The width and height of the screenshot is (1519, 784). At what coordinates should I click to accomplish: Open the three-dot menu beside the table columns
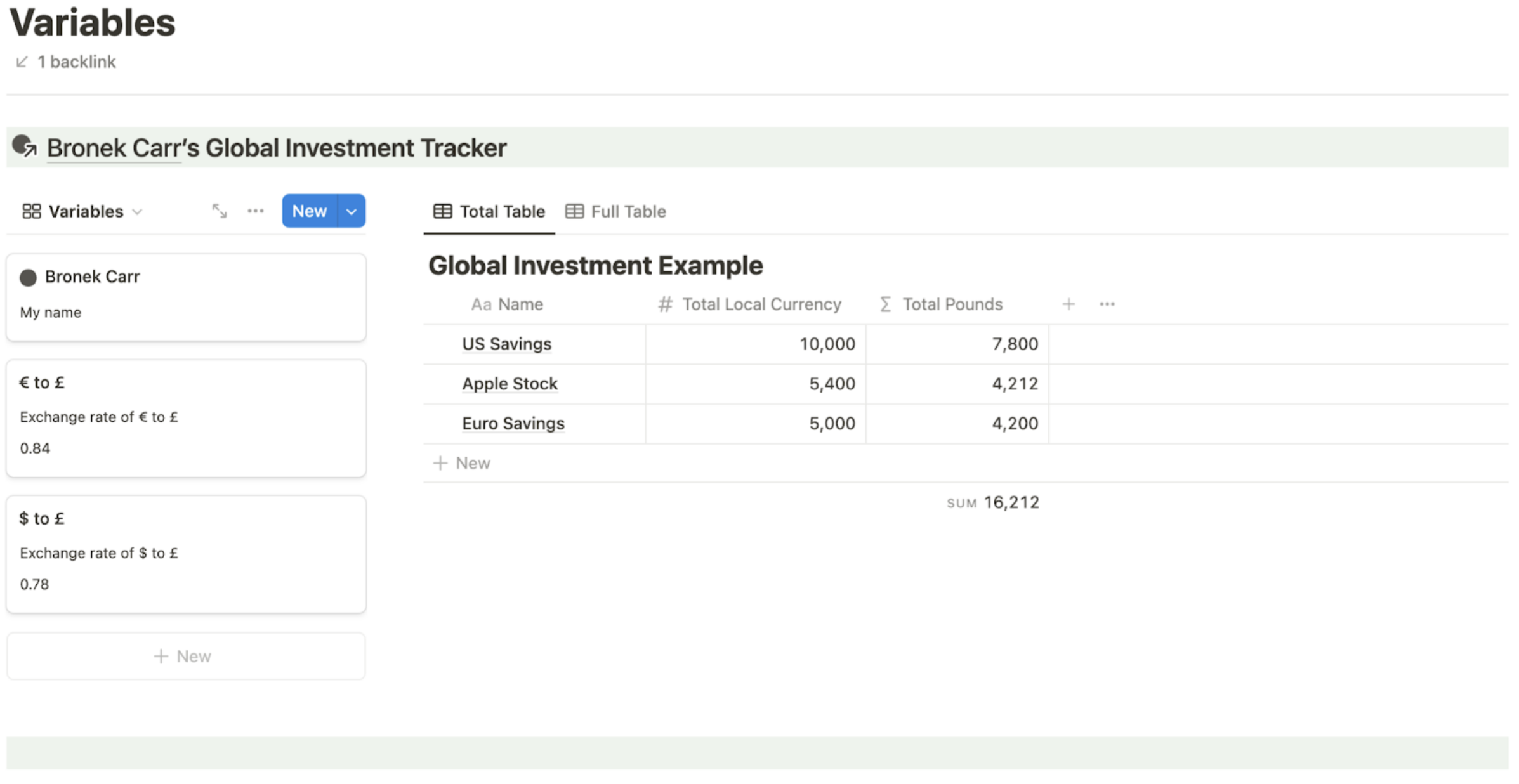tap(1107, 304)
